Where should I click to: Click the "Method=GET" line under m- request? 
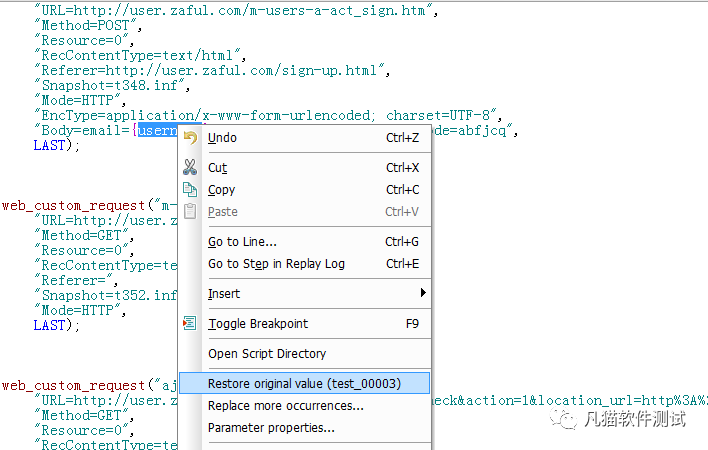(84, 235)
